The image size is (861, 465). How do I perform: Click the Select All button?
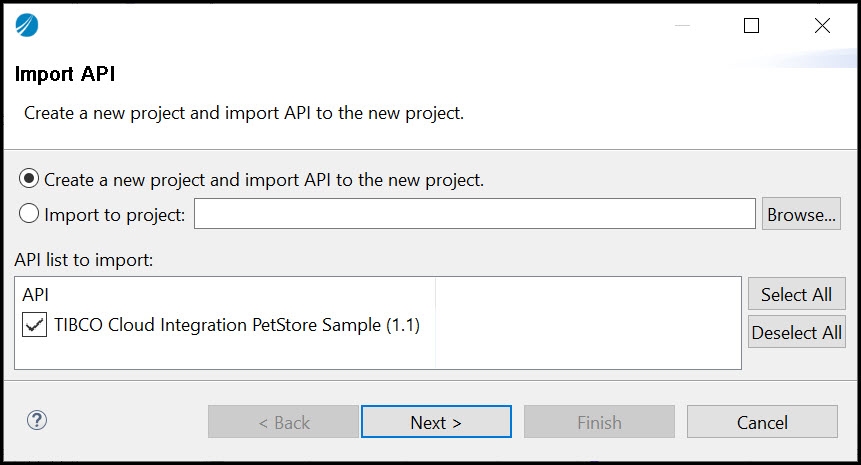tap(796, 294)
